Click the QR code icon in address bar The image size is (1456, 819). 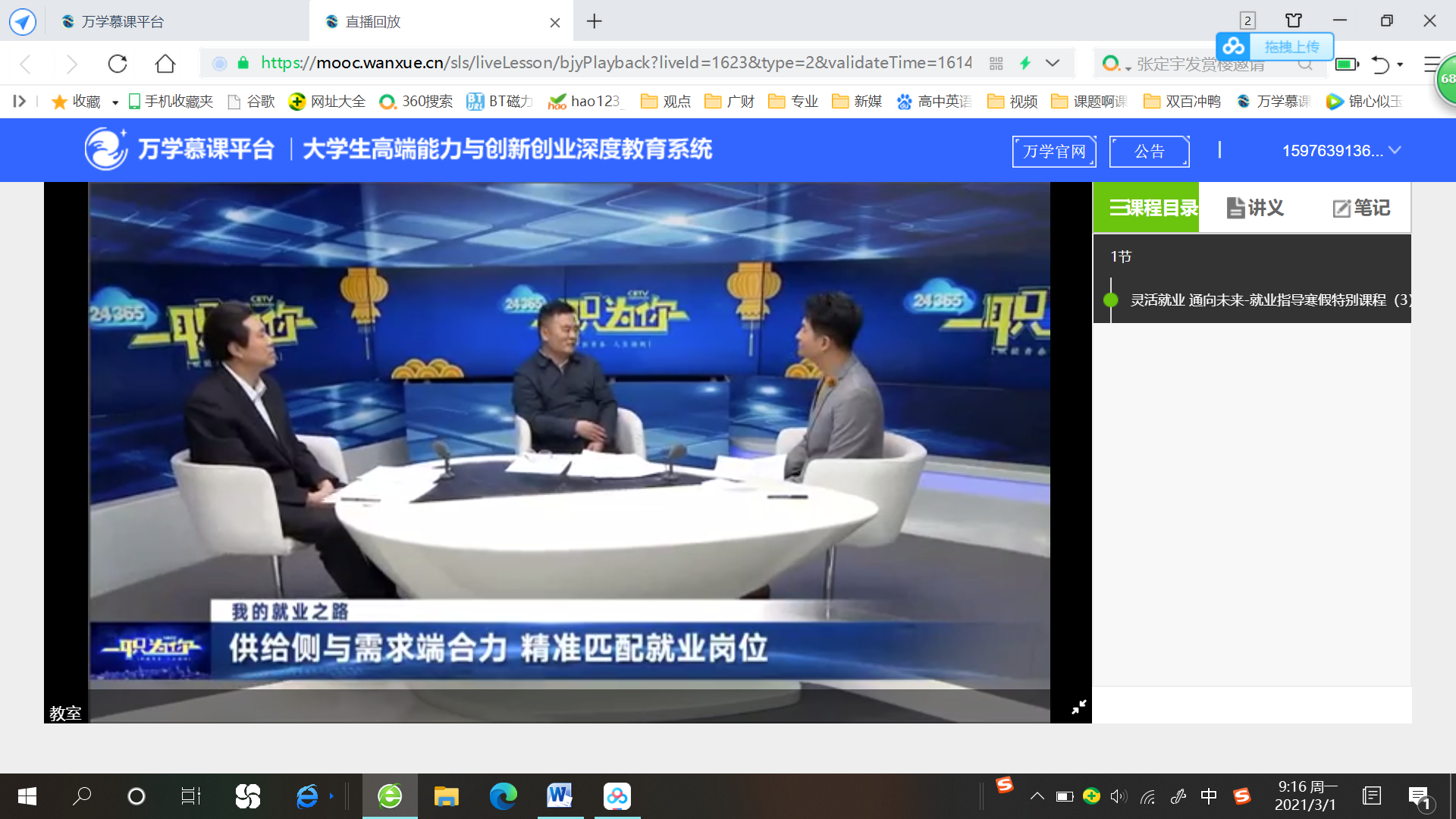pos(996,64)
